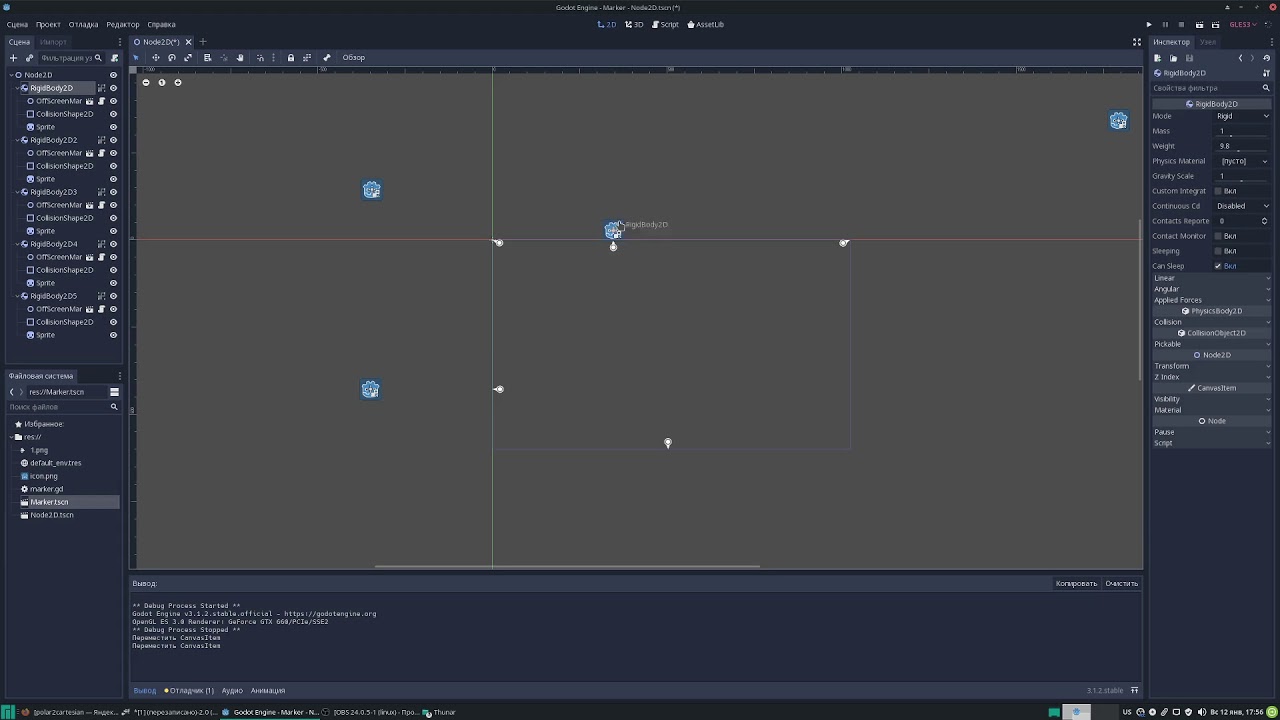Add a new node with plus icon
The image size is (1280, 720).
[13, 58]
